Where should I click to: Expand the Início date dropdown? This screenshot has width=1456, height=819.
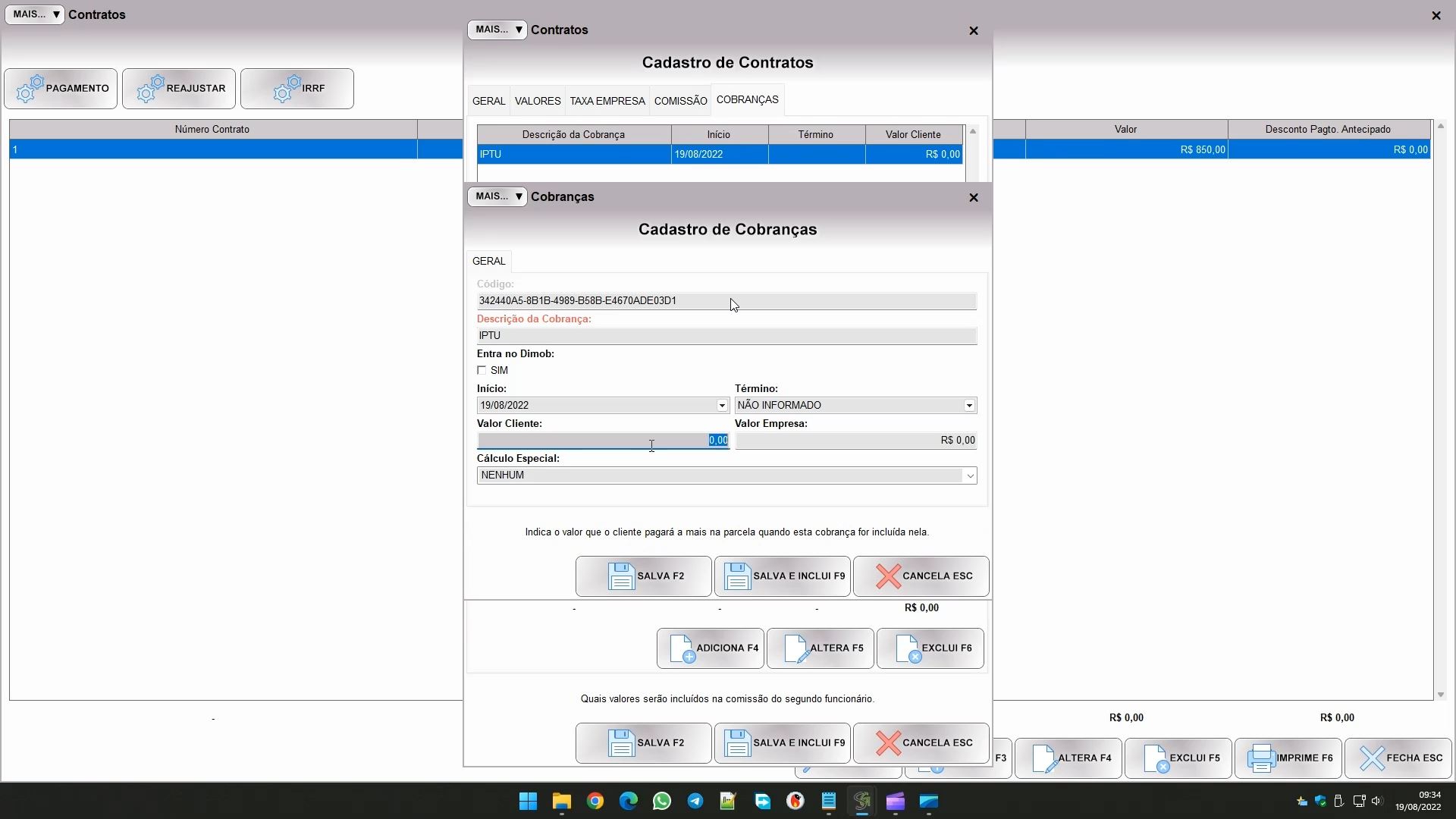(722, 406)
